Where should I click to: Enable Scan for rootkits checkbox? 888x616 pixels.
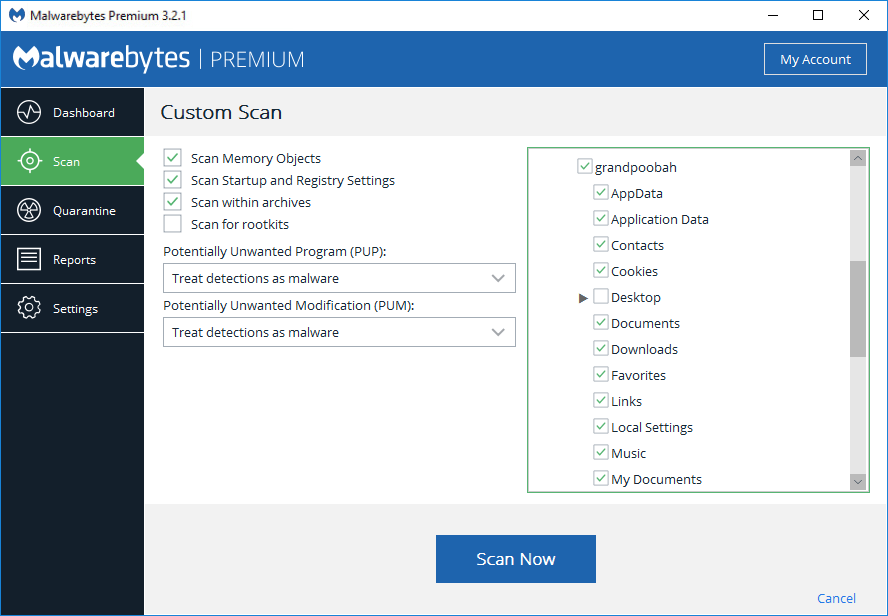pos(173,224)
